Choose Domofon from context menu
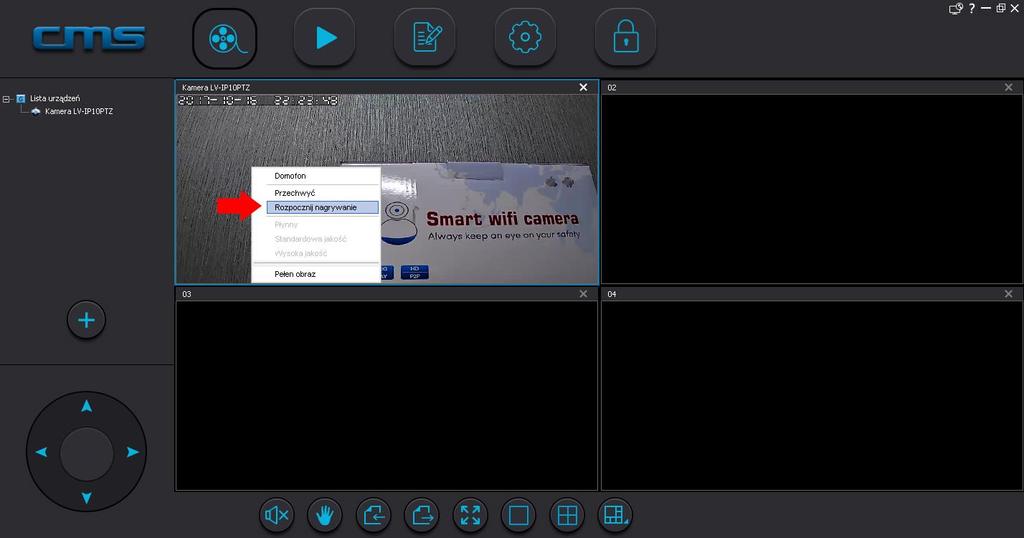The image size is (1024, 538). pyautogui.click(x=290, y=176)
